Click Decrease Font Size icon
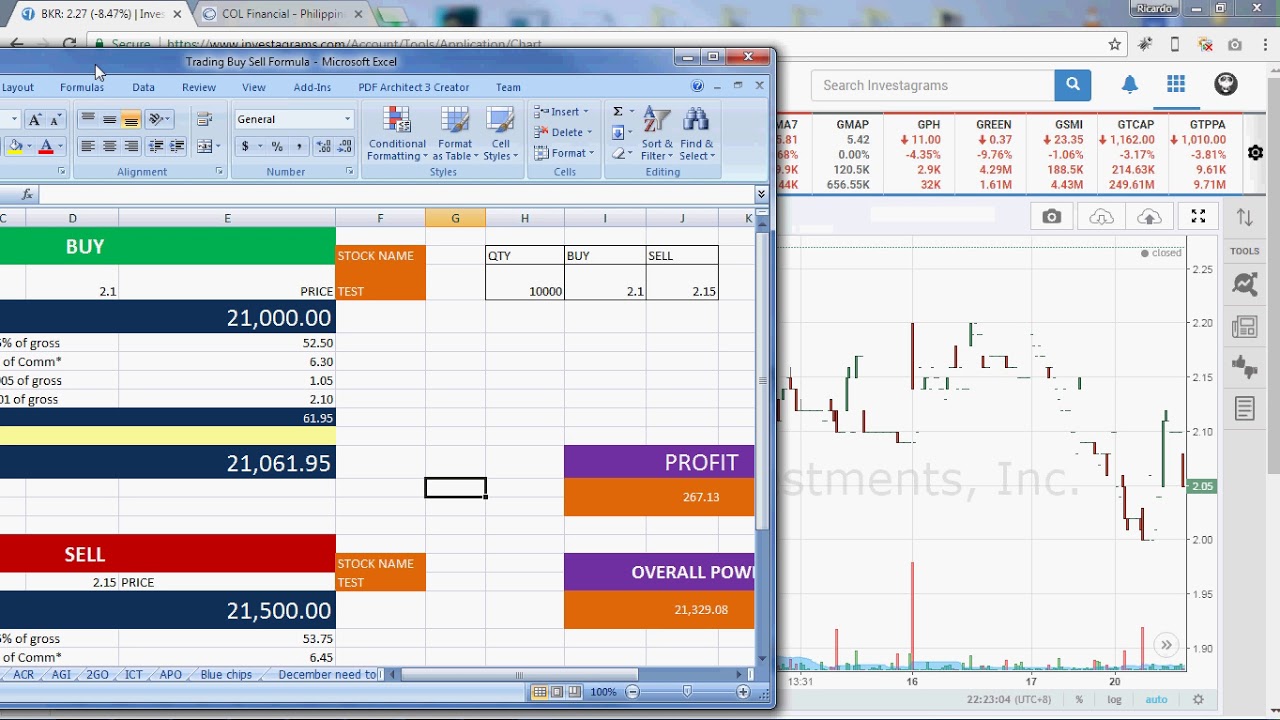The image size is (1280, 720). (56, 120)
